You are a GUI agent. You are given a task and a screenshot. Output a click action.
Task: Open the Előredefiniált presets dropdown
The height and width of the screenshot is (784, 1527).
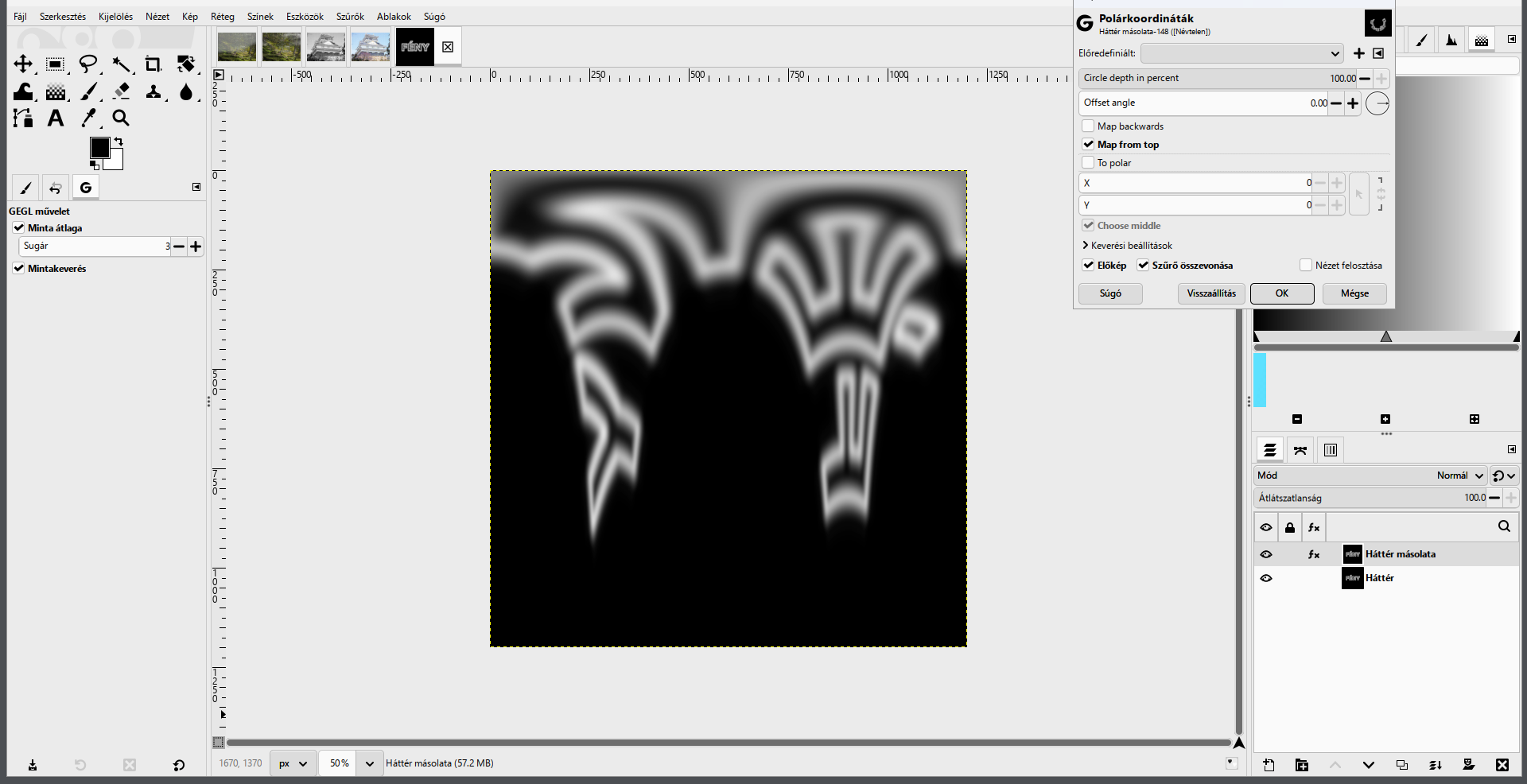[x=1241, y=53]
